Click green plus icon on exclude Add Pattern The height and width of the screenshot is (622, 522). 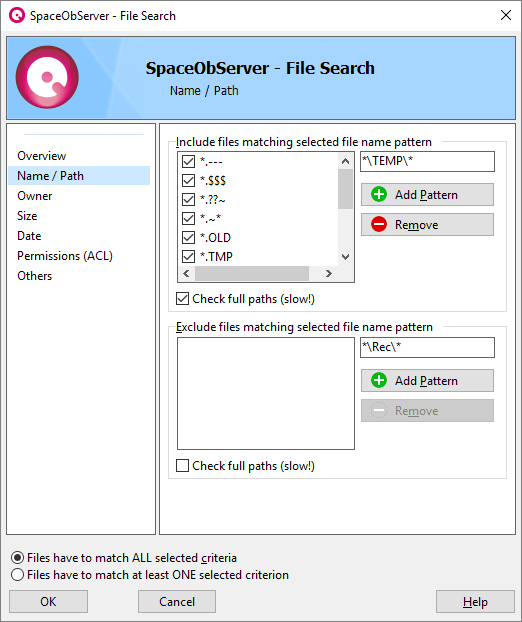tap(379, 380)
